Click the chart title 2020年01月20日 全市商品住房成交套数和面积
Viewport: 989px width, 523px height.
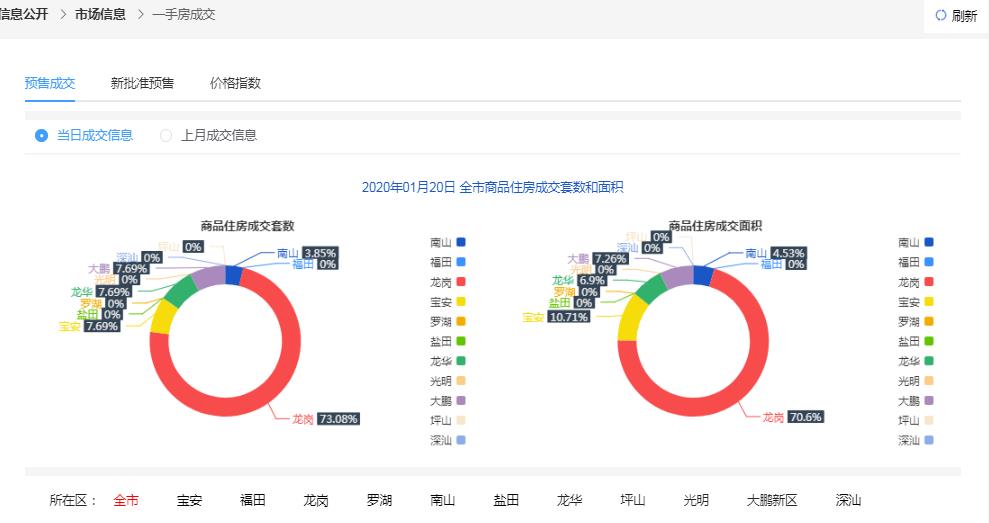point(493,187)
